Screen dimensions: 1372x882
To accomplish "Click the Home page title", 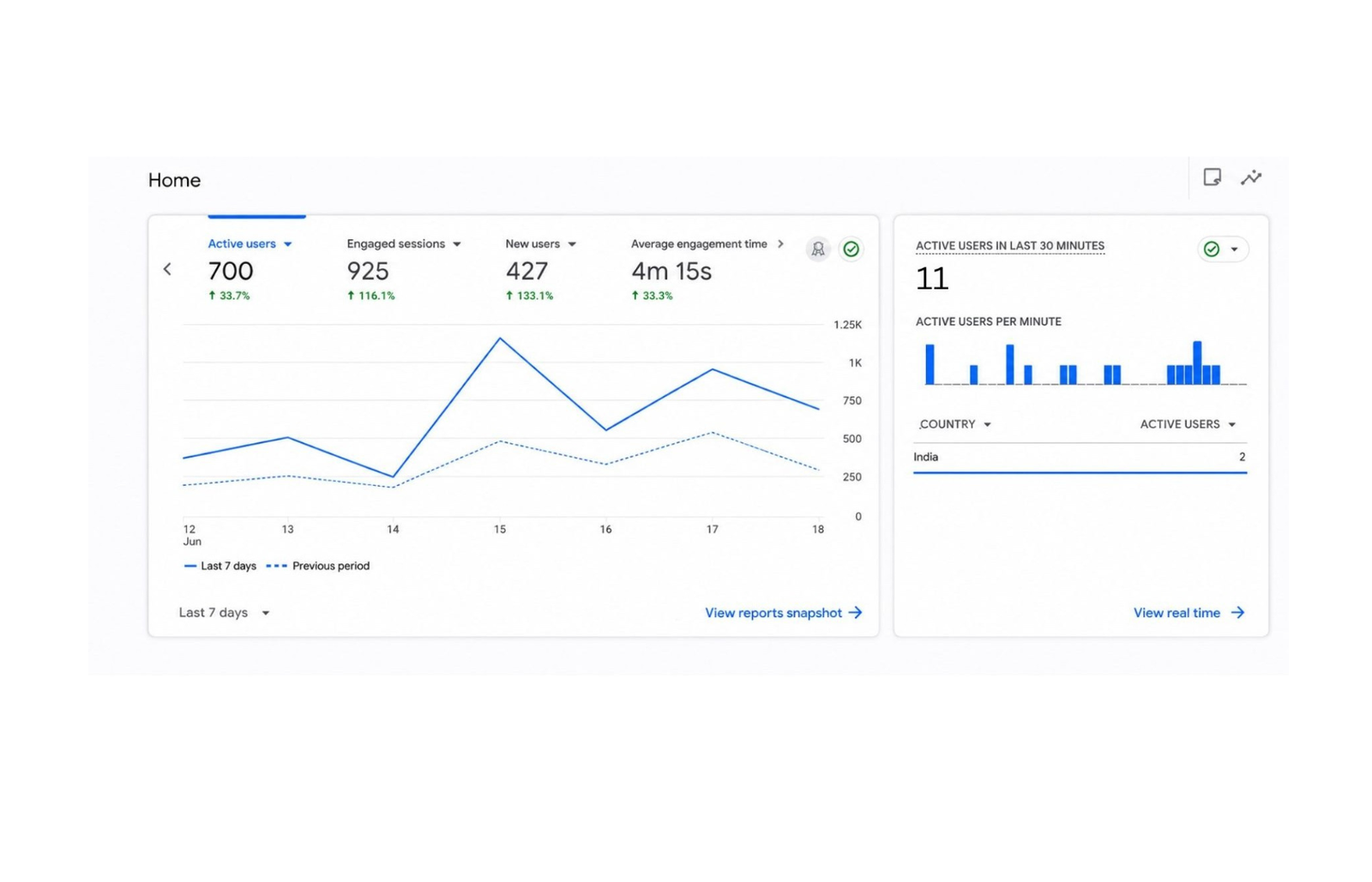I will pos(174,180).
